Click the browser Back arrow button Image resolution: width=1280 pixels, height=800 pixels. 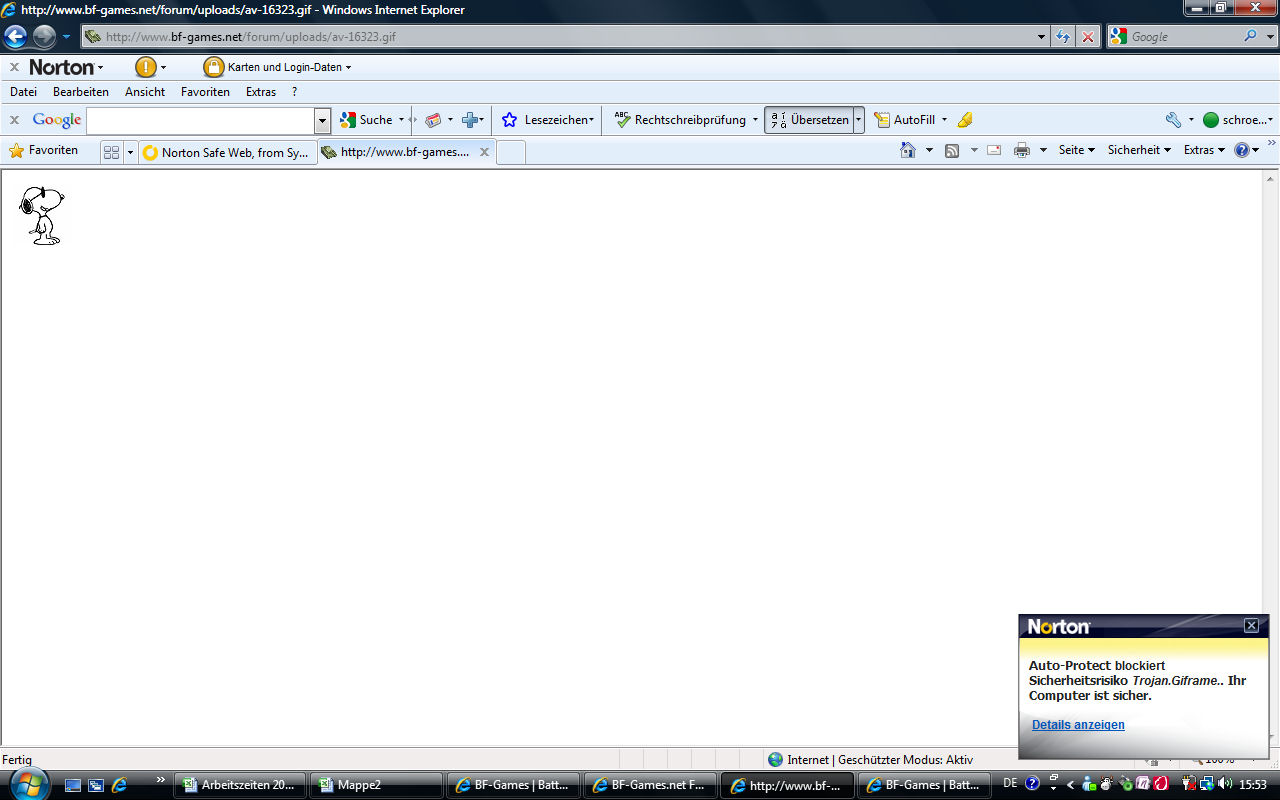[x=15, y=37]
